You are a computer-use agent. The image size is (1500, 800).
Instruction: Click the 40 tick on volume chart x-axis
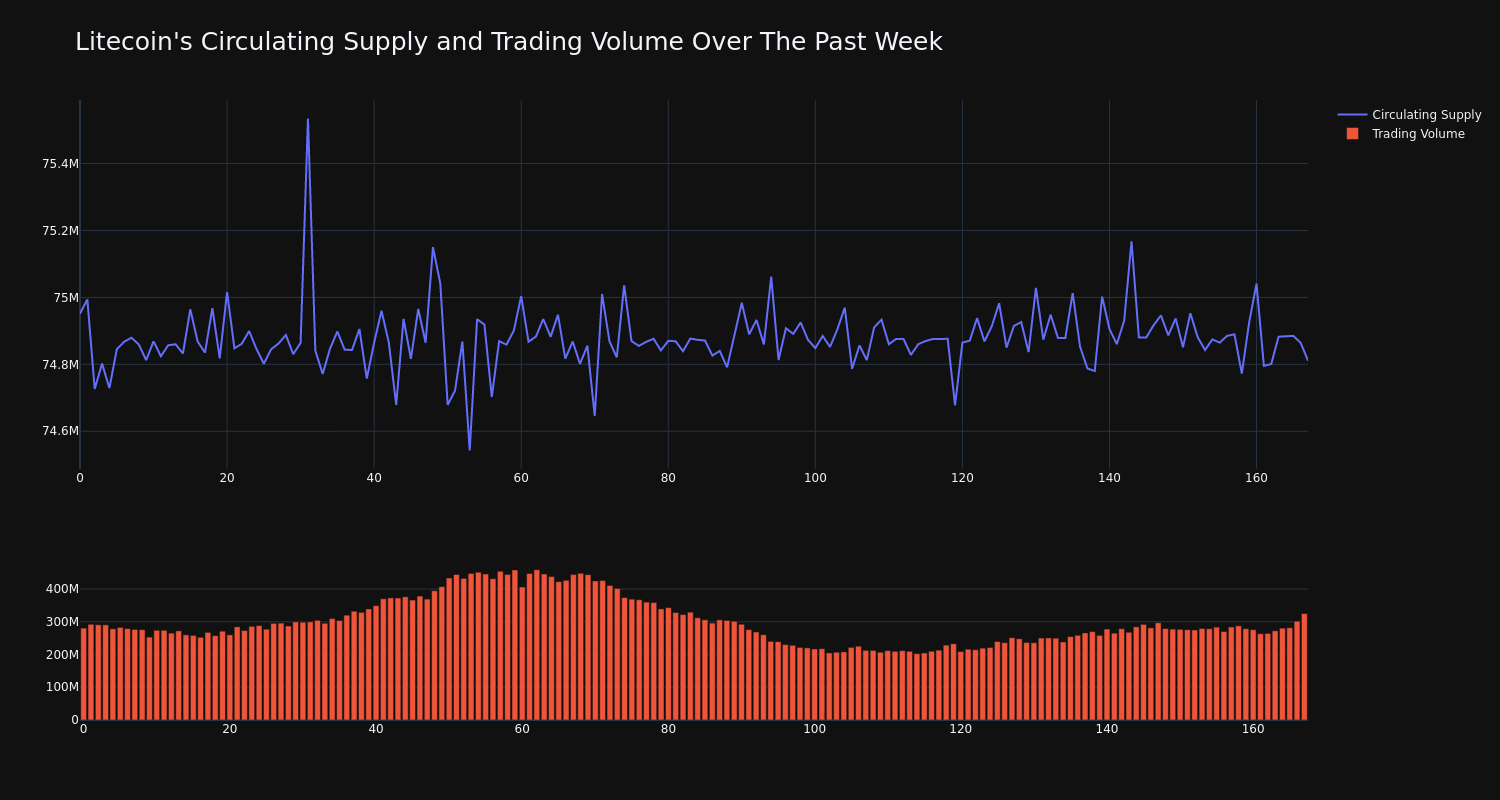pos(376,729)
